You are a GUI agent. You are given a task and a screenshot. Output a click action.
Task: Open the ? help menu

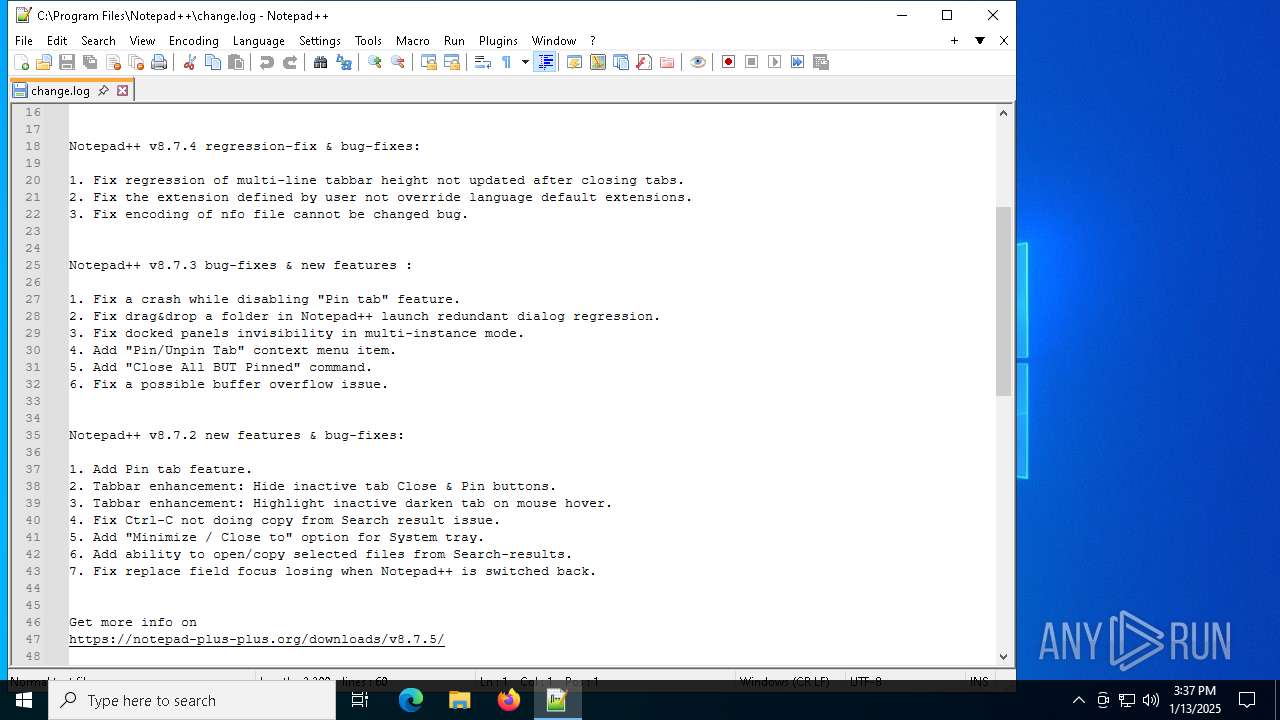tap(593, 41)
